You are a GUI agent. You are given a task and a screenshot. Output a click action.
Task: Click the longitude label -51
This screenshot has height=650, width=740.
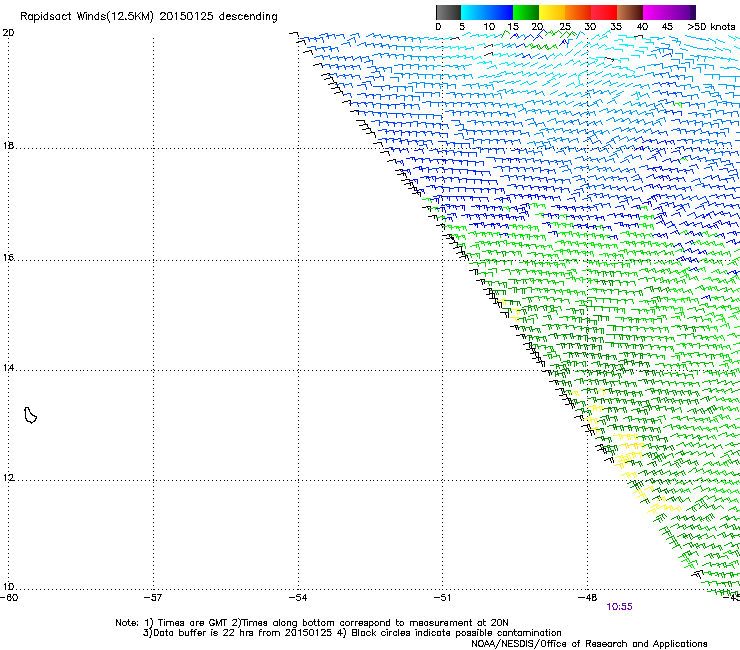pyautogui.click(x=442, y=598)
